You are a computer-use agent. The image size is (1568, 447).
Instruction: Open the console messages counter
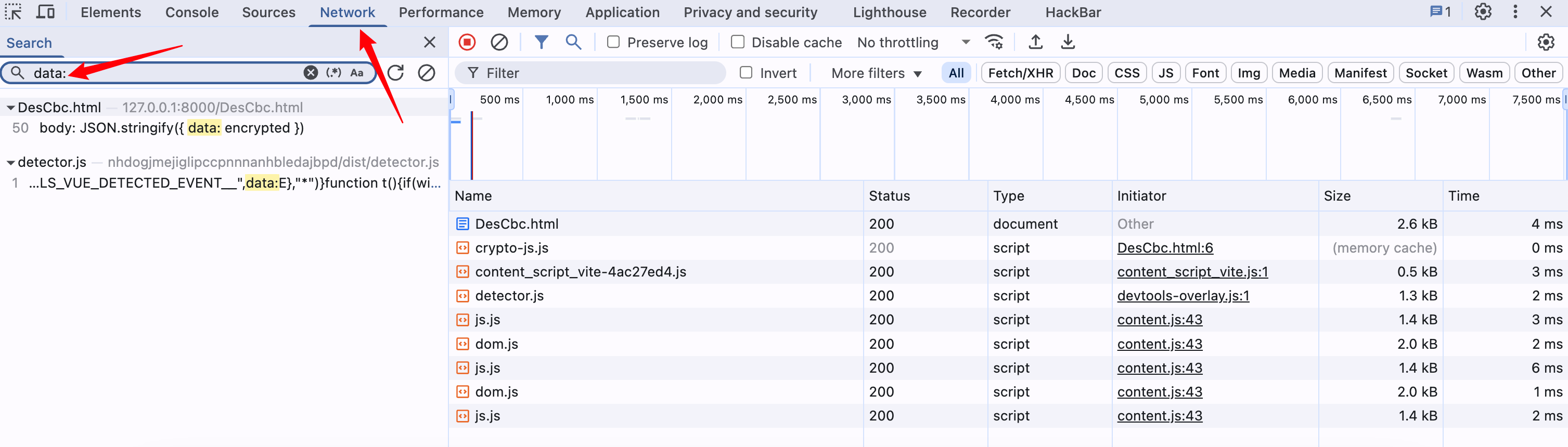click(x=1440, y=12)
